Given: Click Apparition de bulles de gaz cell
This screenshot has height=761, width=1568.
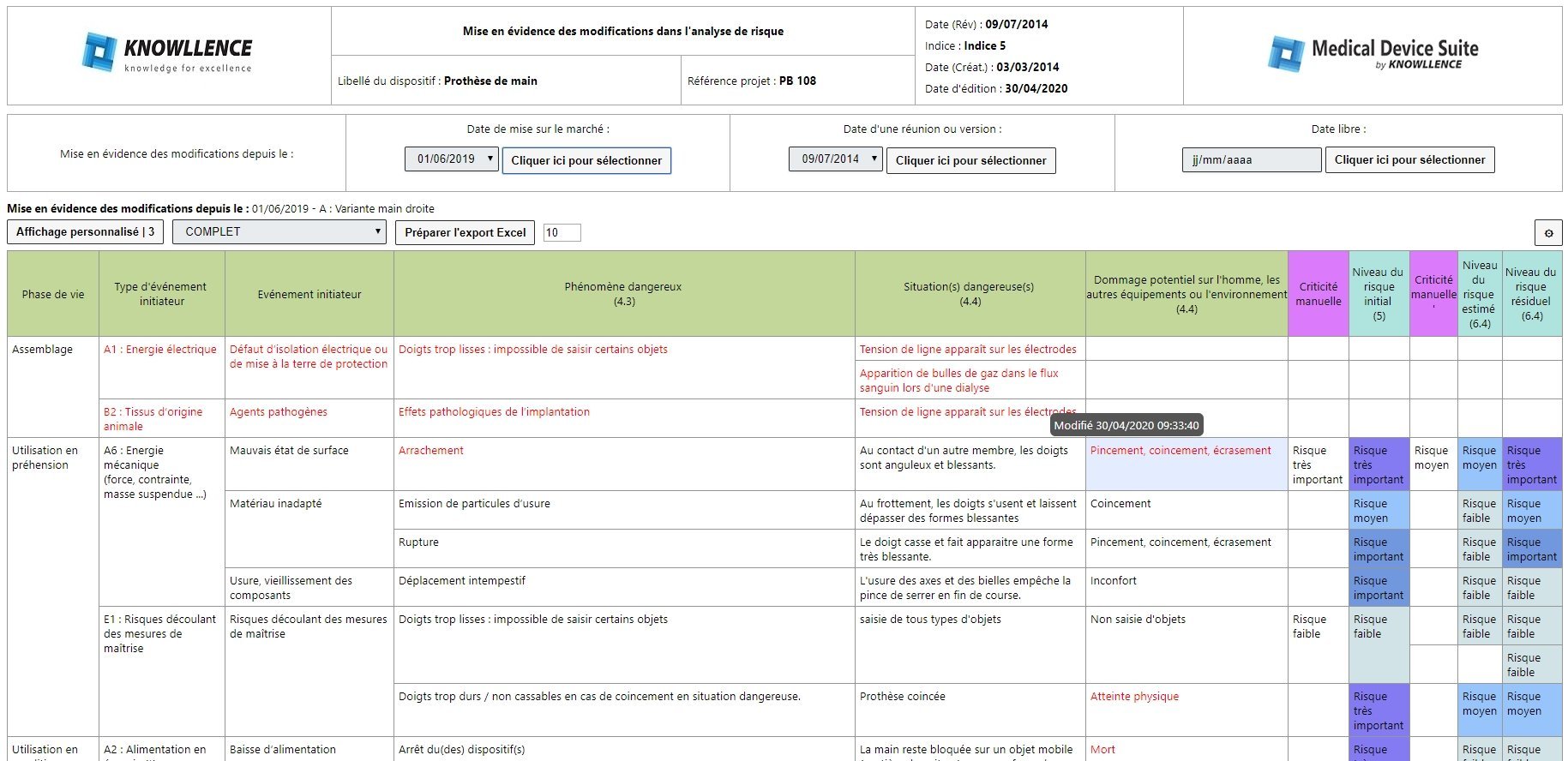Looking at the screenshot, I should pos(970,380).
